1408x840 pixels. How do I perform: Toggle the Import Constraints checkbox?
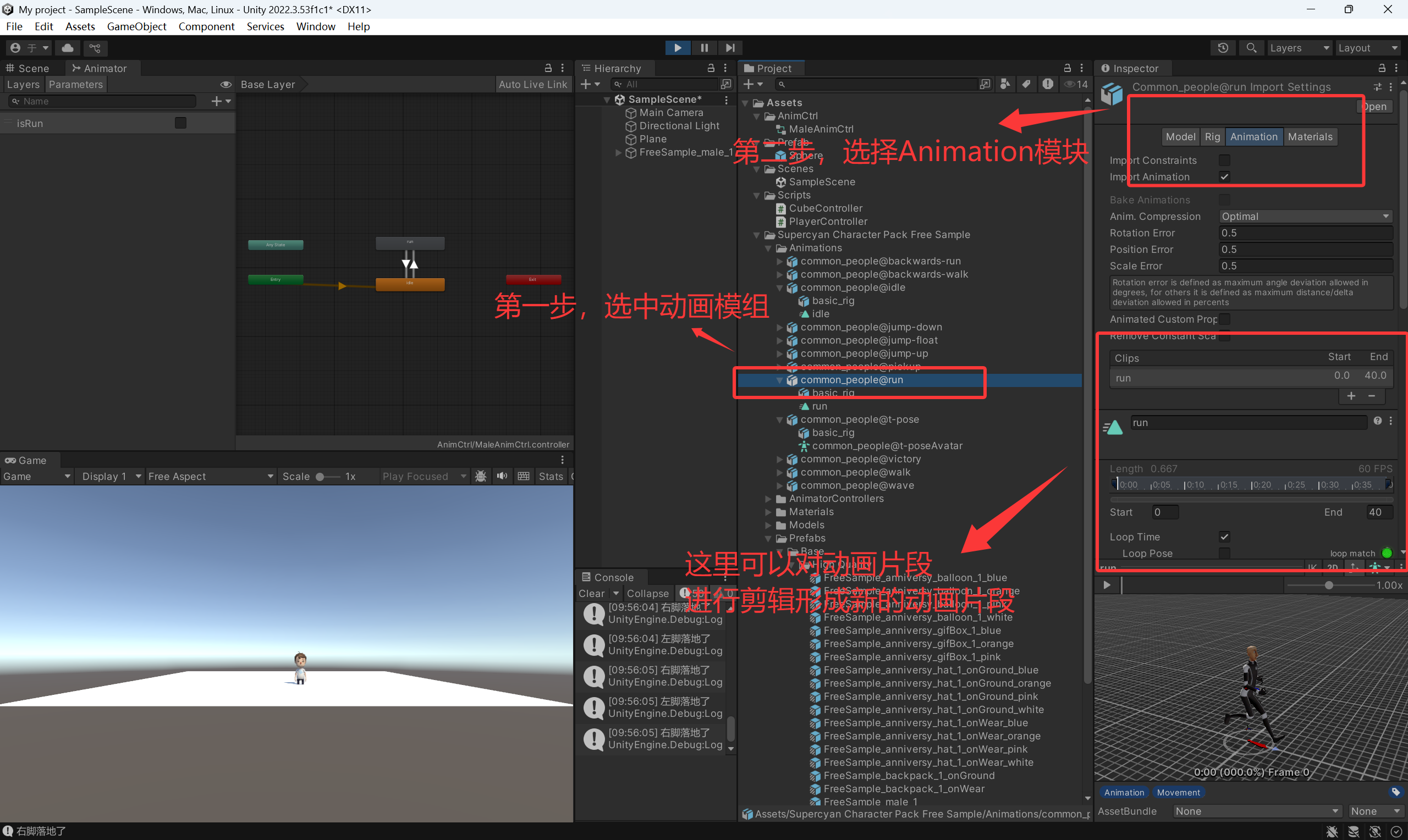(1224, 160)
